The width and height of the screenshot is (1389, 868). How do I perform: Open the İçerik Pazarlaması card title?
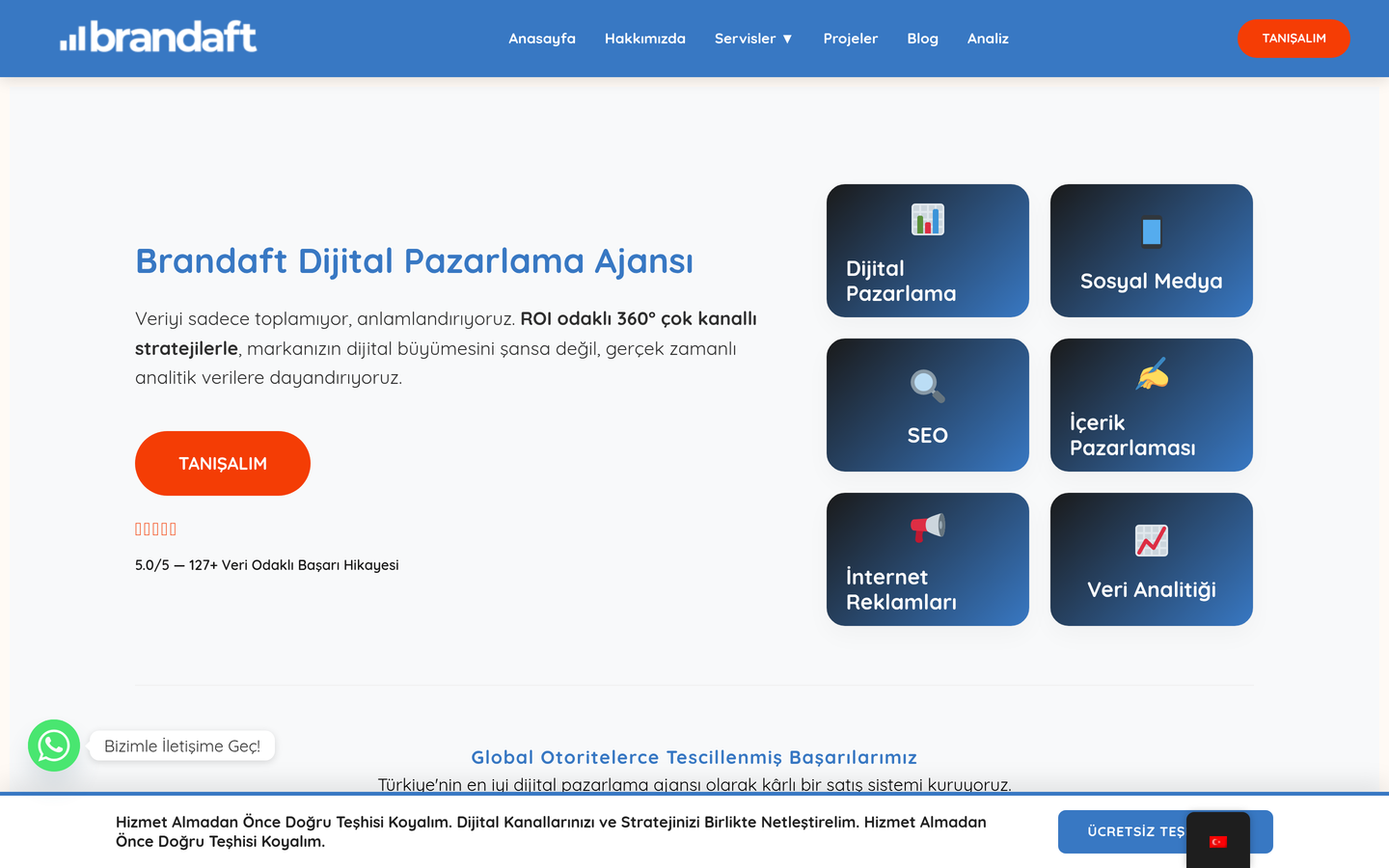pos(1132,435)
